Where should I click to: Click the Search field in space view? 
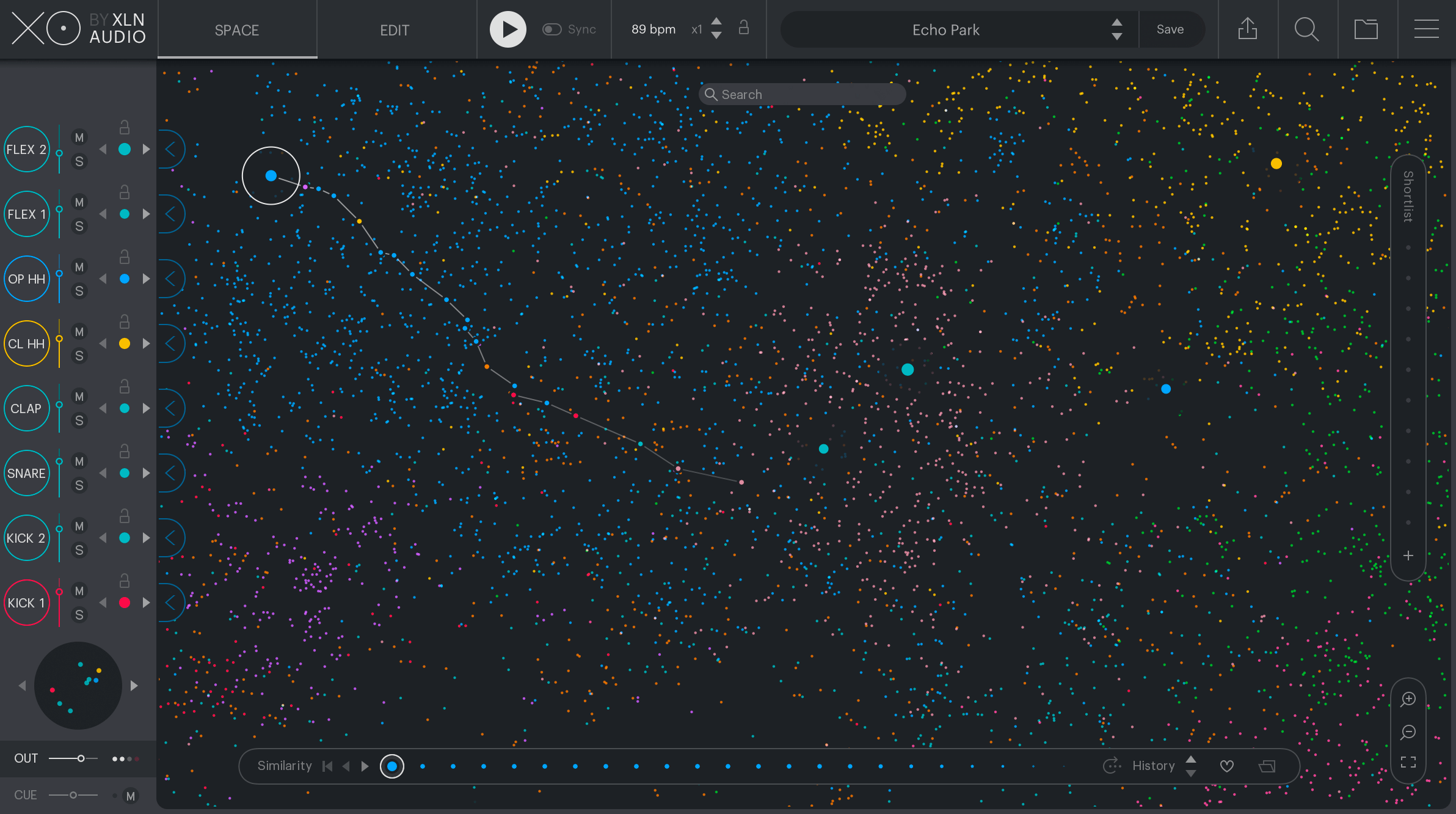point(802,94)
